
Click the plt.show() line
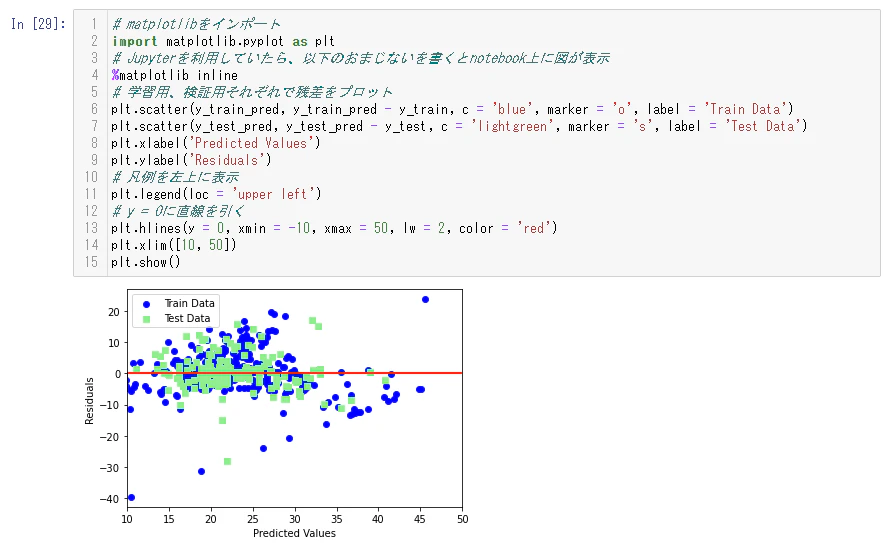point(146,262)
